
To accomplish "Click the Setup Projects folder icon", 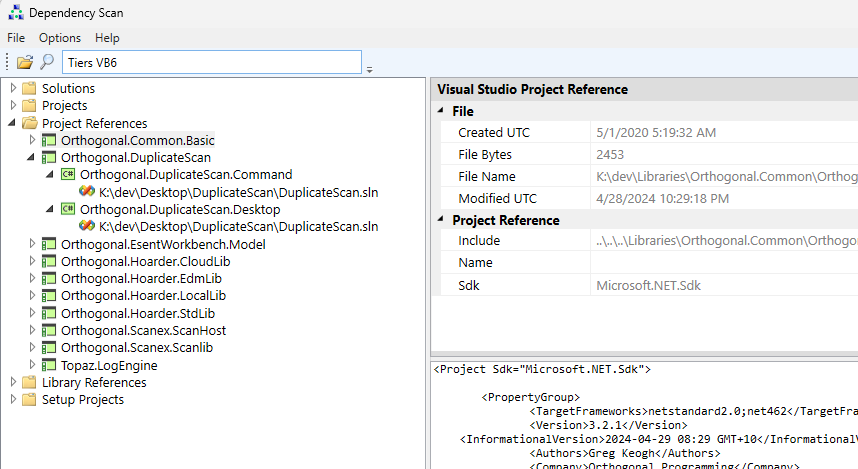I will [29, 399].
